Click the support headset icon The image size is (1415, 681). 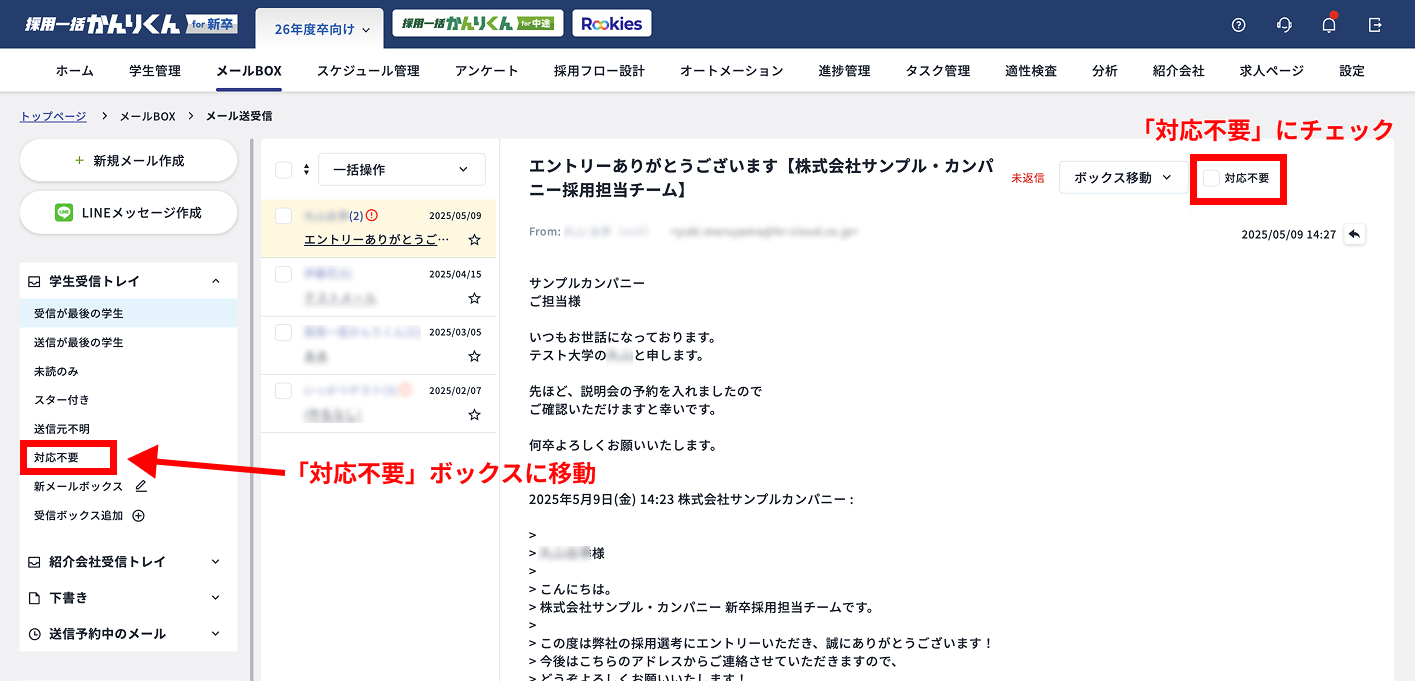tap(1284, 25)
